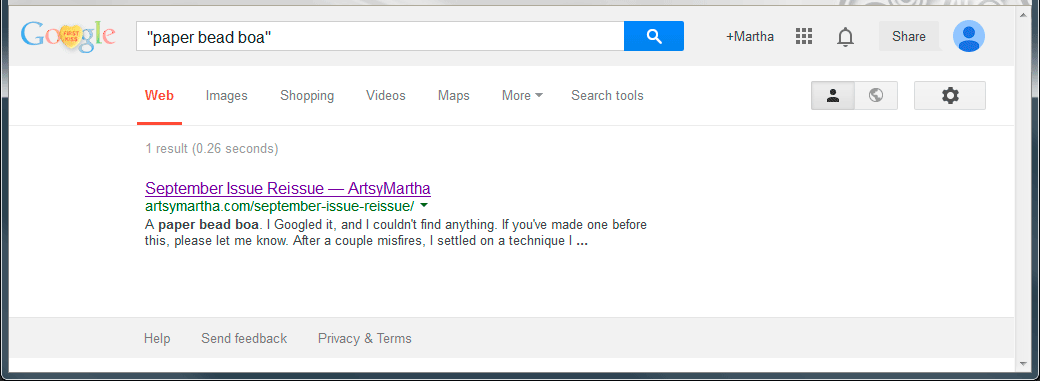Open the settings gear menu
1040x381 pixels.
point(950,96)
